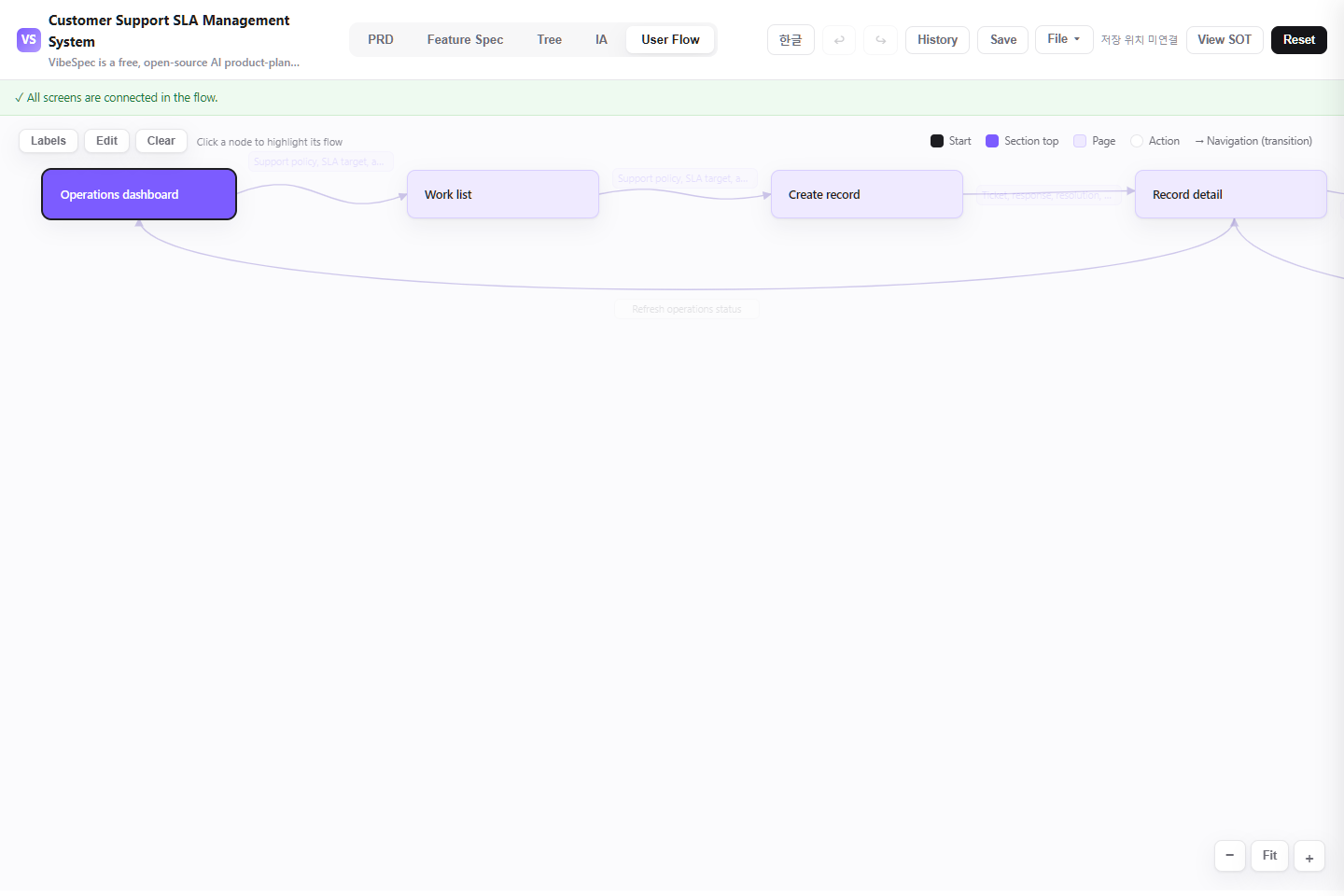This screenshot has width=1344, height=896.
Task: Toggle Edit mode
Action: tap(107, 141)
